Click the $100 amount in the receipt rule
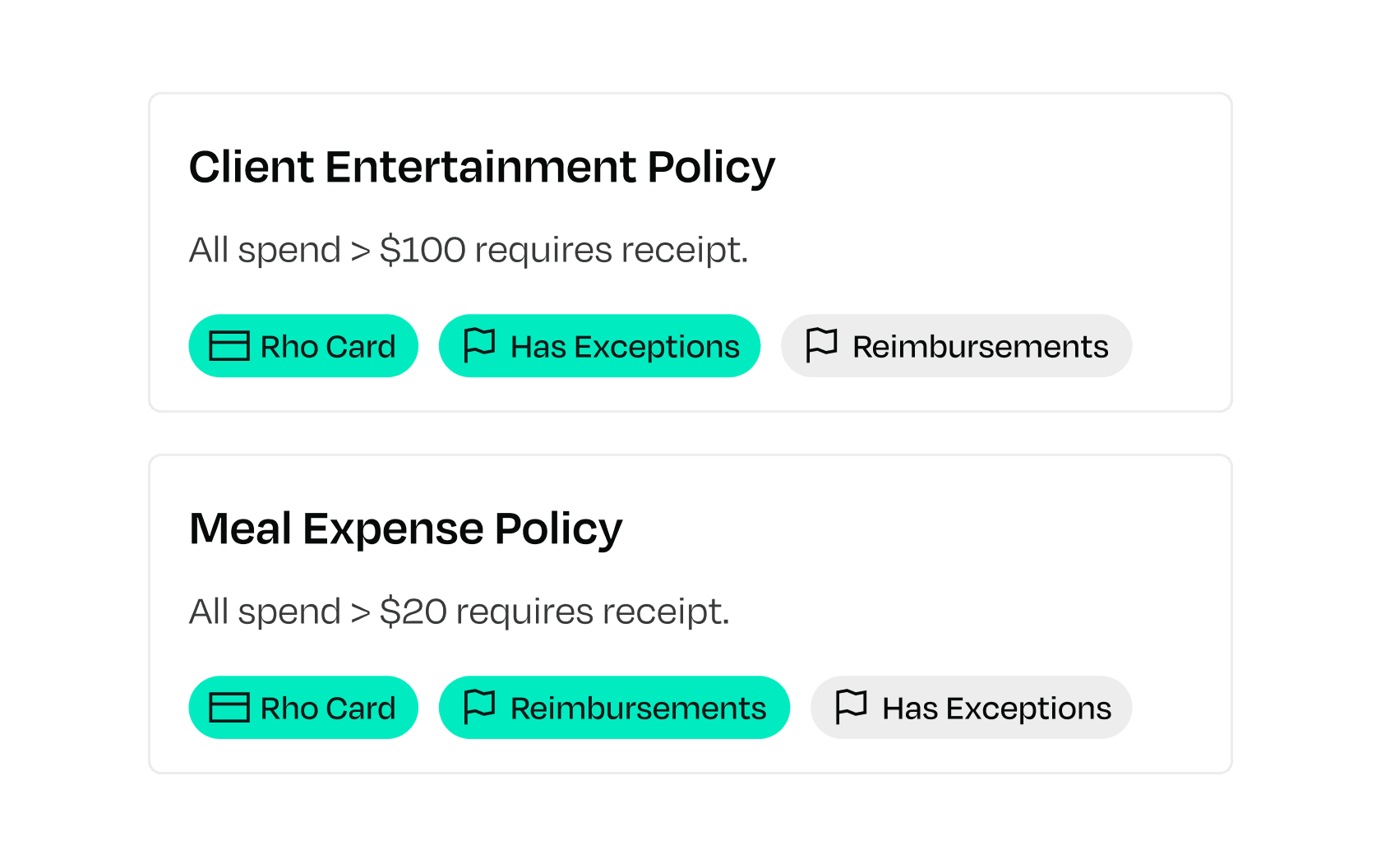1381x868 pixels. (423, 250)
